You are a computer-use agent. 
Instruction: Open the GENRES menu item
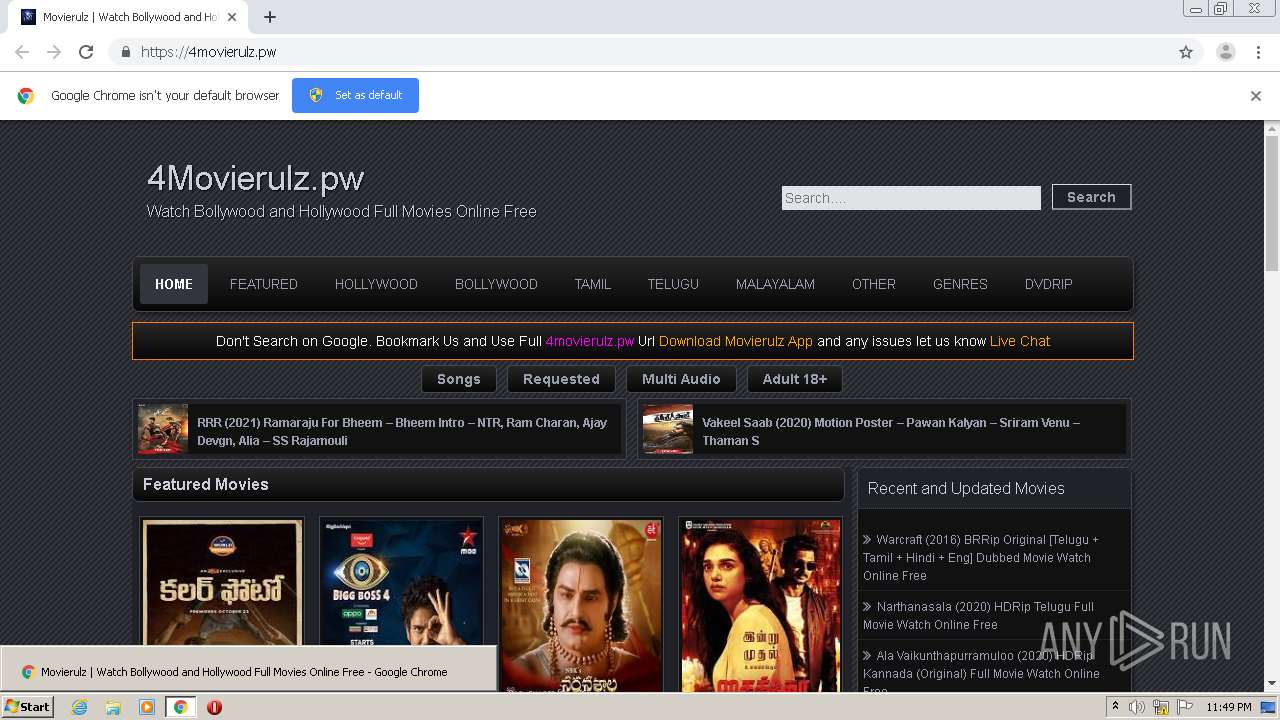coord(960,284)
